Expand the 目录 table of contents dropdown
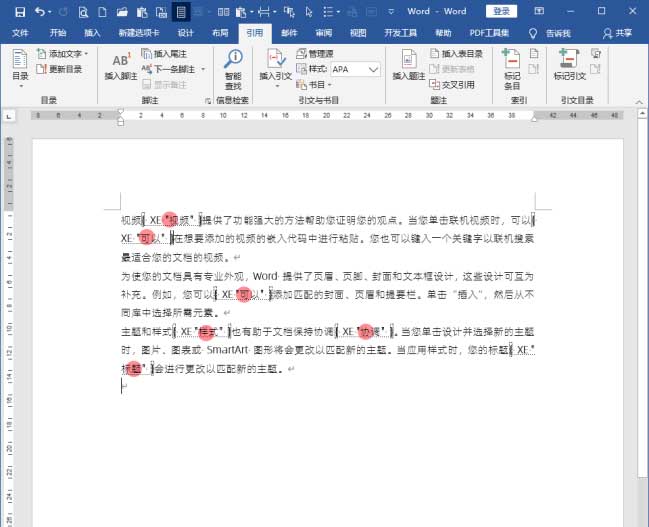The width and height of the screenshot is (649, 527). point(20,77)
